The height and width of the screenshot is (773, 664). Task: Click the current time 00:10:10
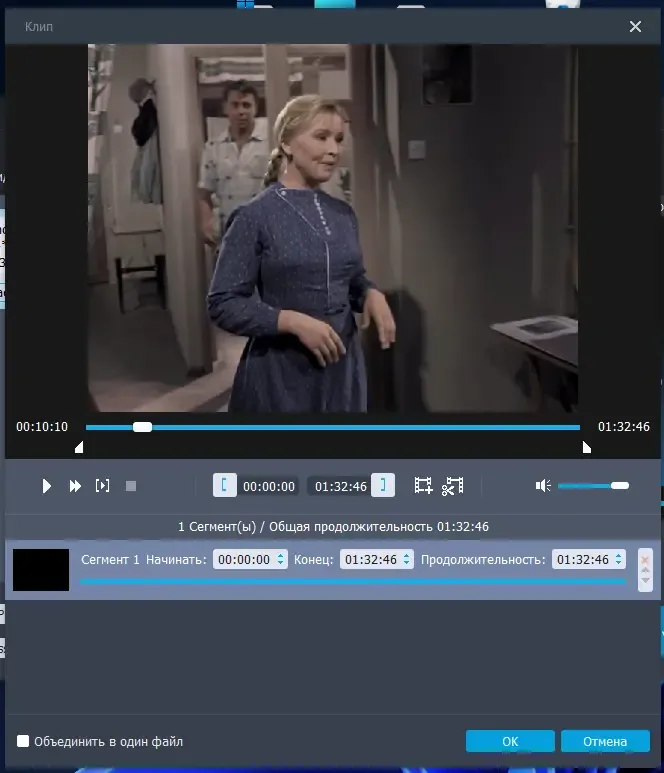(42, 427)
